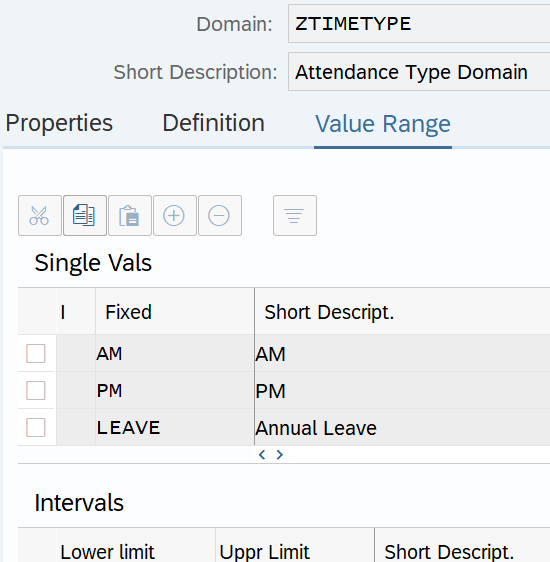Screen dimensions: 550x562
Task: Delete a row with the minus icon
Action: tap(220, 215)
